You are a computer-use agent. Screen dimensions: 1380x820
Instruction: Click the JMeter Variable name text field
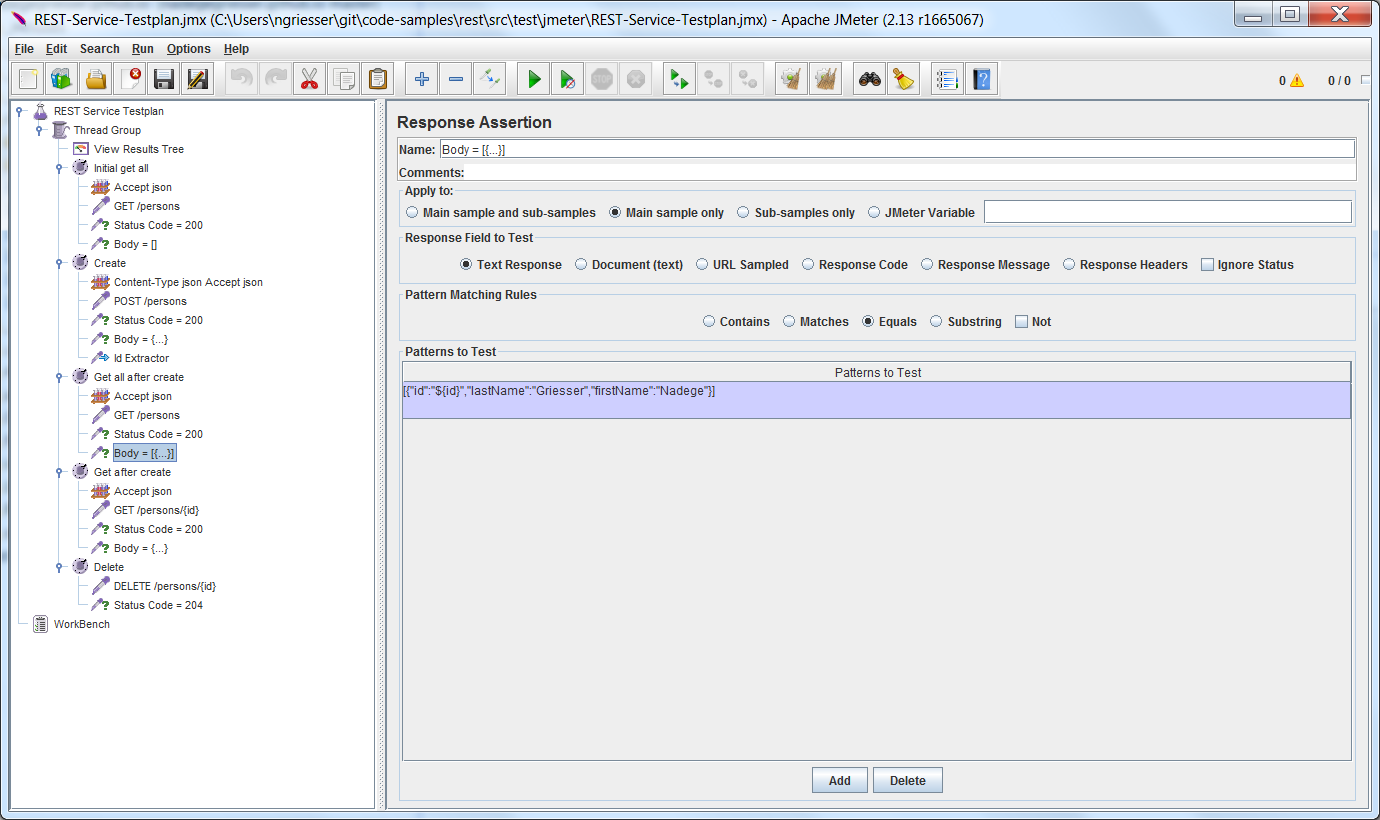(x=1168, y=212)
